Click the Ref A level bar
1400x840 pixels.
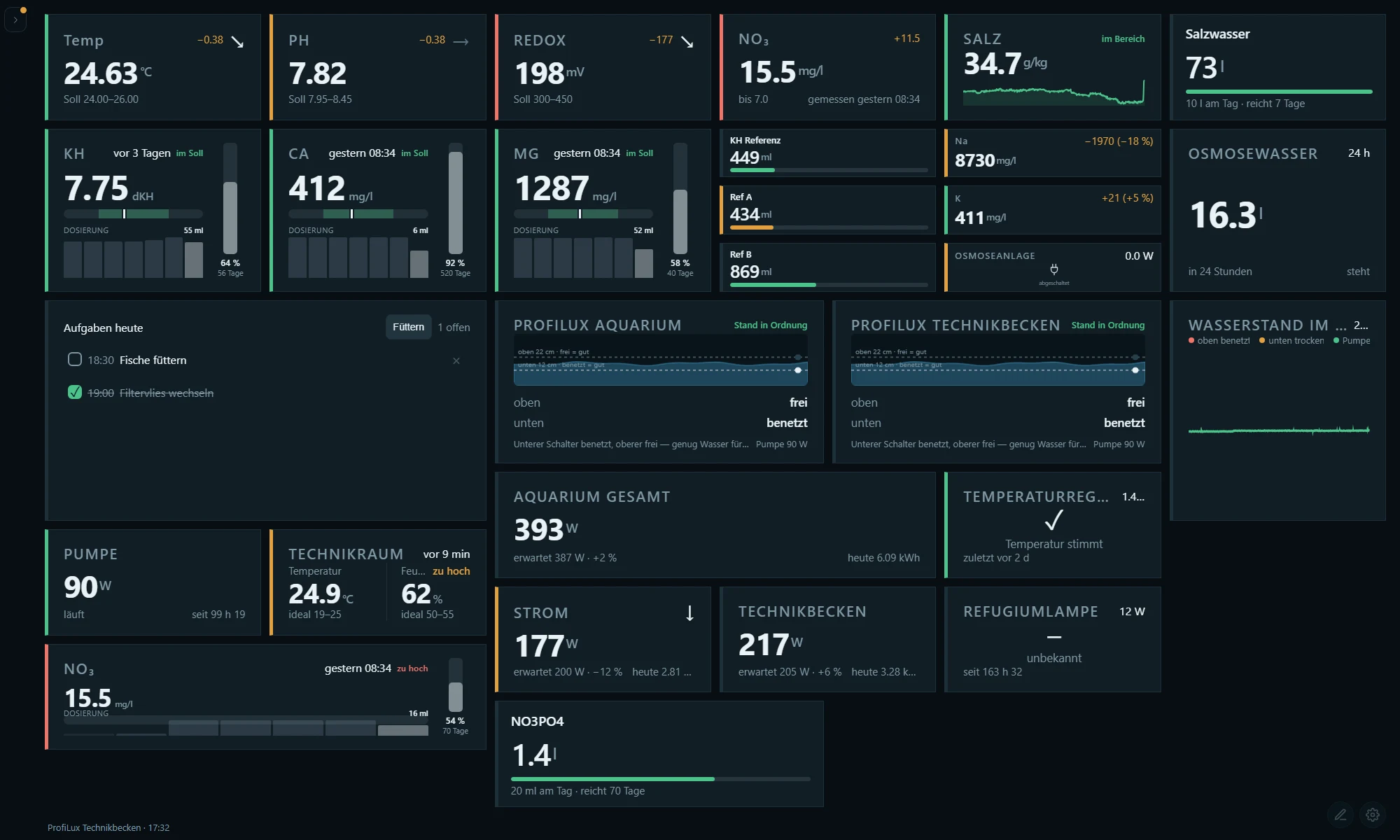point(829,227)
